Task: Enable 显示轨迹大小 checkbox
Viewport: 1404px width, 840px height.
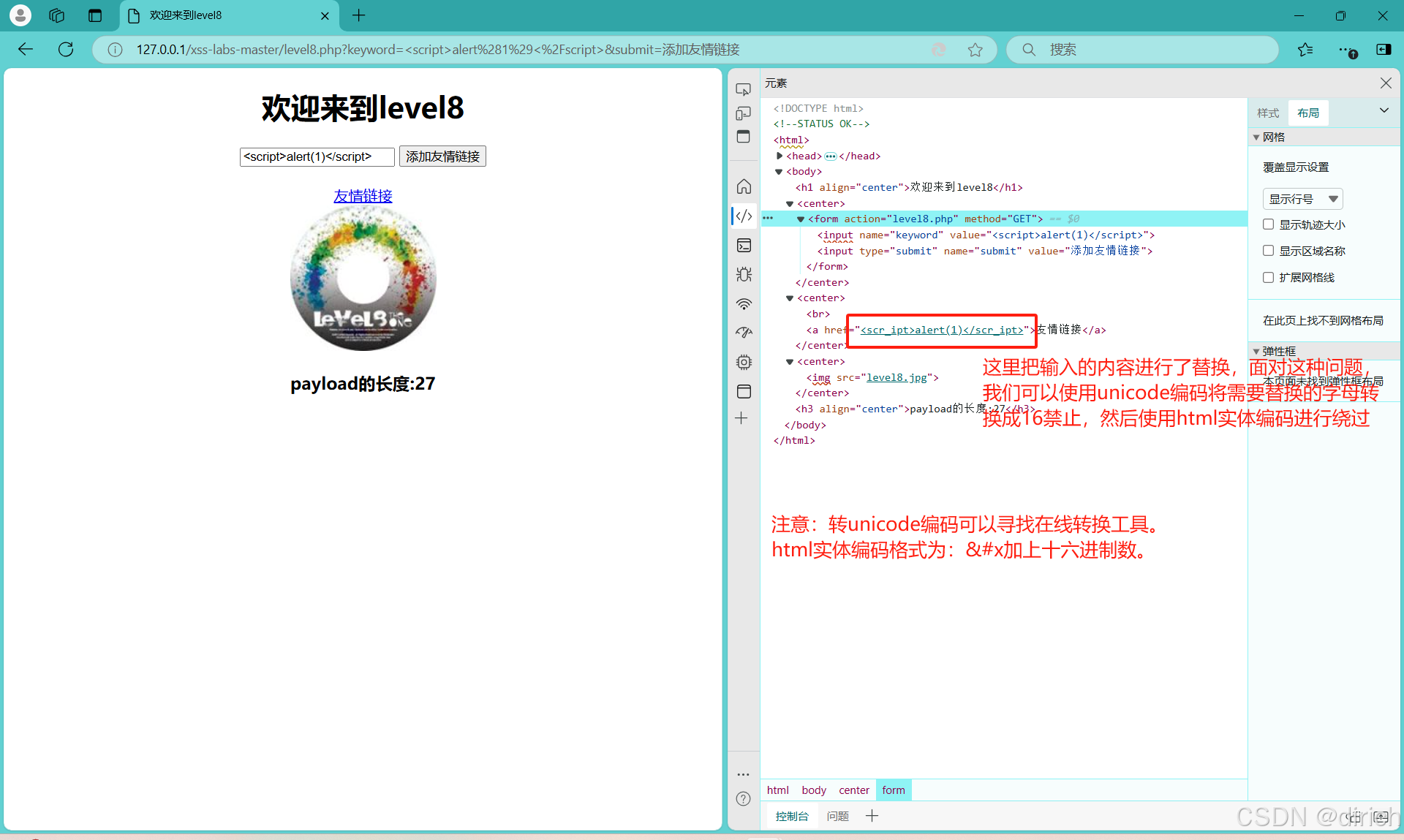Action: 1269,224
